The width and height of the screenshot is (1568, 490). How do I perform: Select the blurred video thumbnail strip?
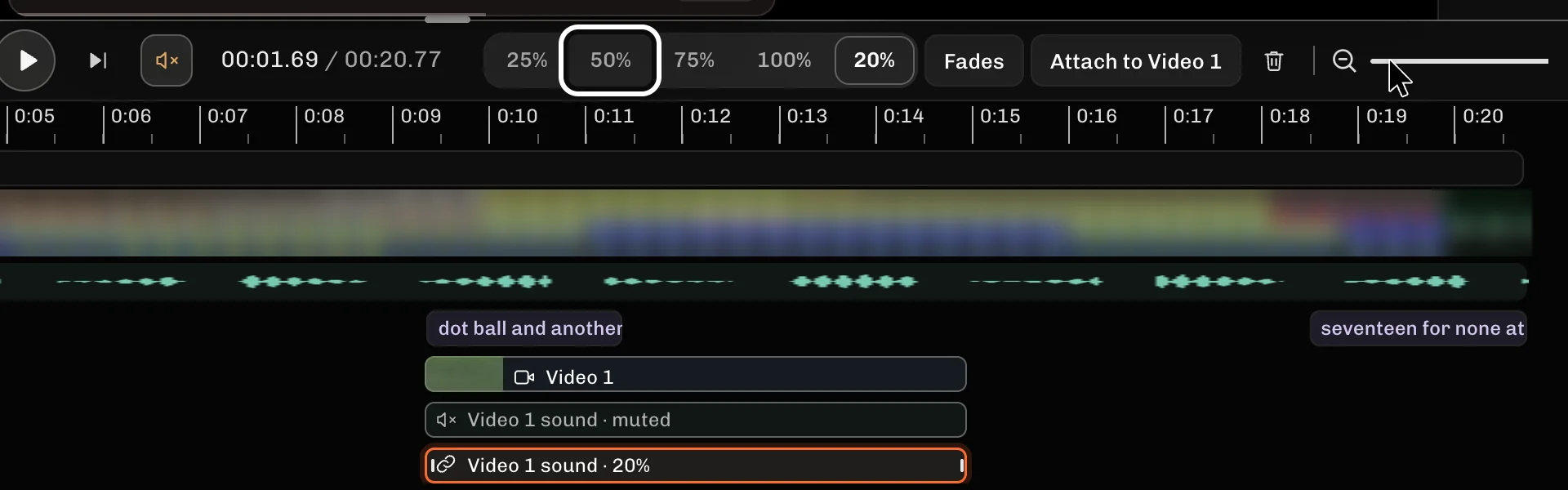[765, 223]
